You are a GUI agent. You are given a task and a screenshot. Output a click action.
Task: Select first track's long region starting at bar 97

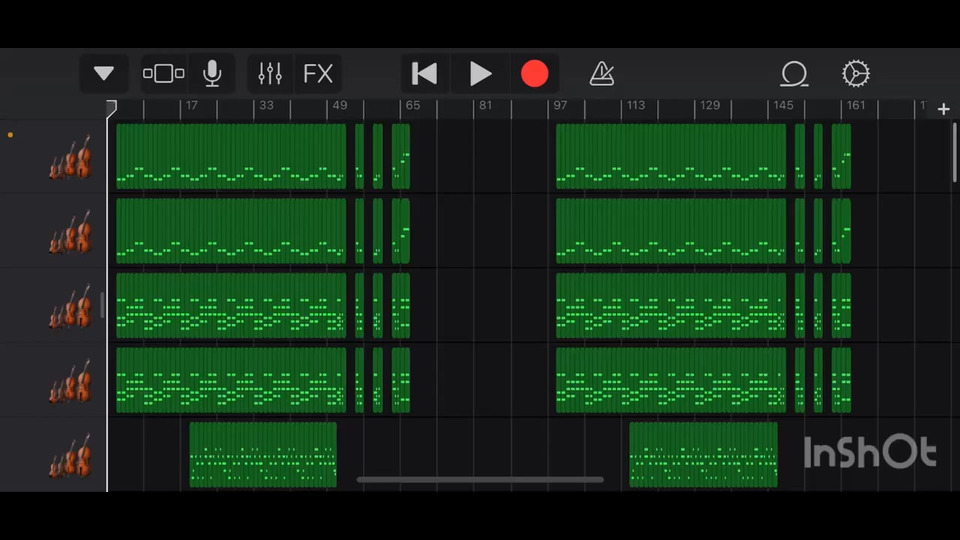coord(671,156)
